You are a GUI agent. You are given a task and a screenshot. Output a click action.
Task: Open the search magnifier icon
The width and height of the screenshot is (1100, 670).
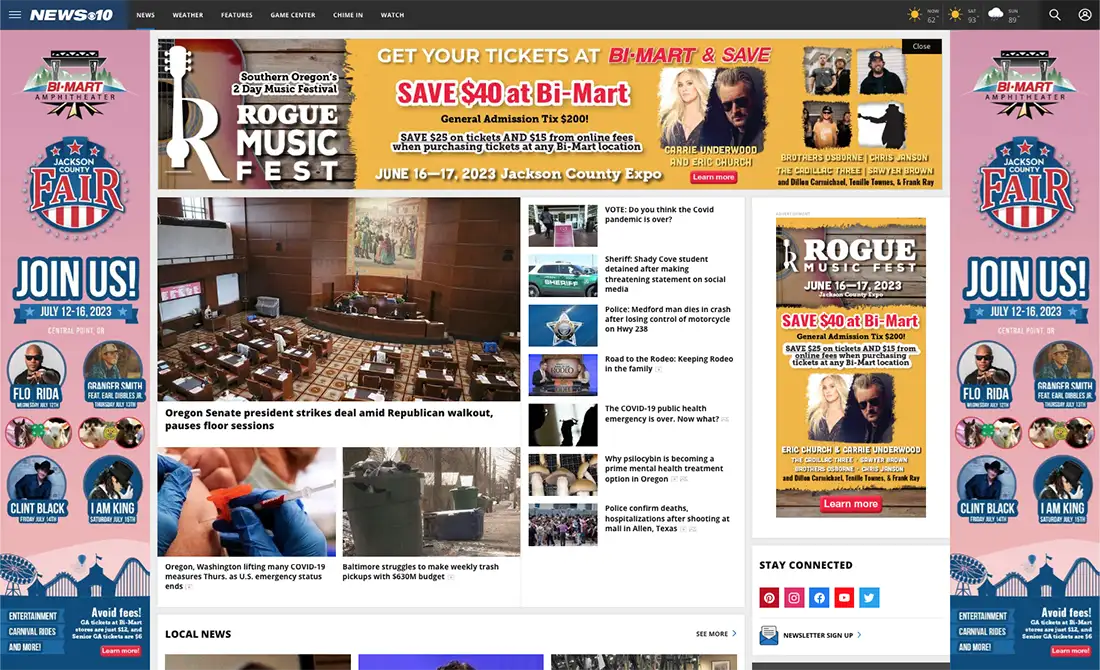(1054, 15)
